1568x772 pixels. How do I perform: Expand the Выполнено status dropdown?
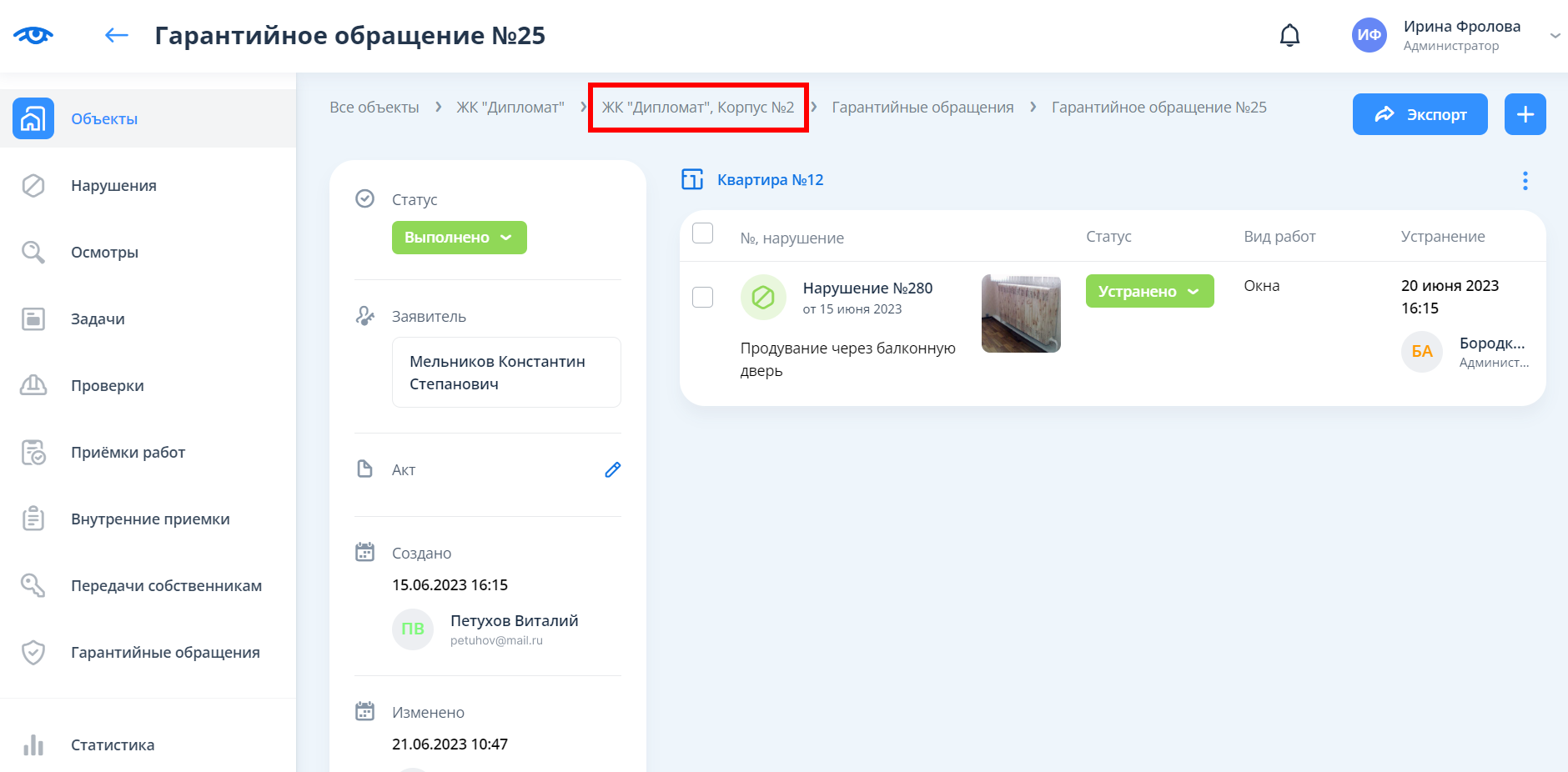459,238
